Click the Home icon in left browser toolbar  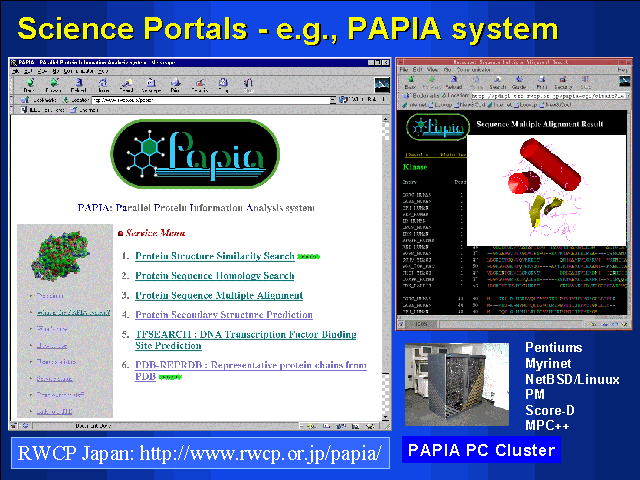click(100, 84)
